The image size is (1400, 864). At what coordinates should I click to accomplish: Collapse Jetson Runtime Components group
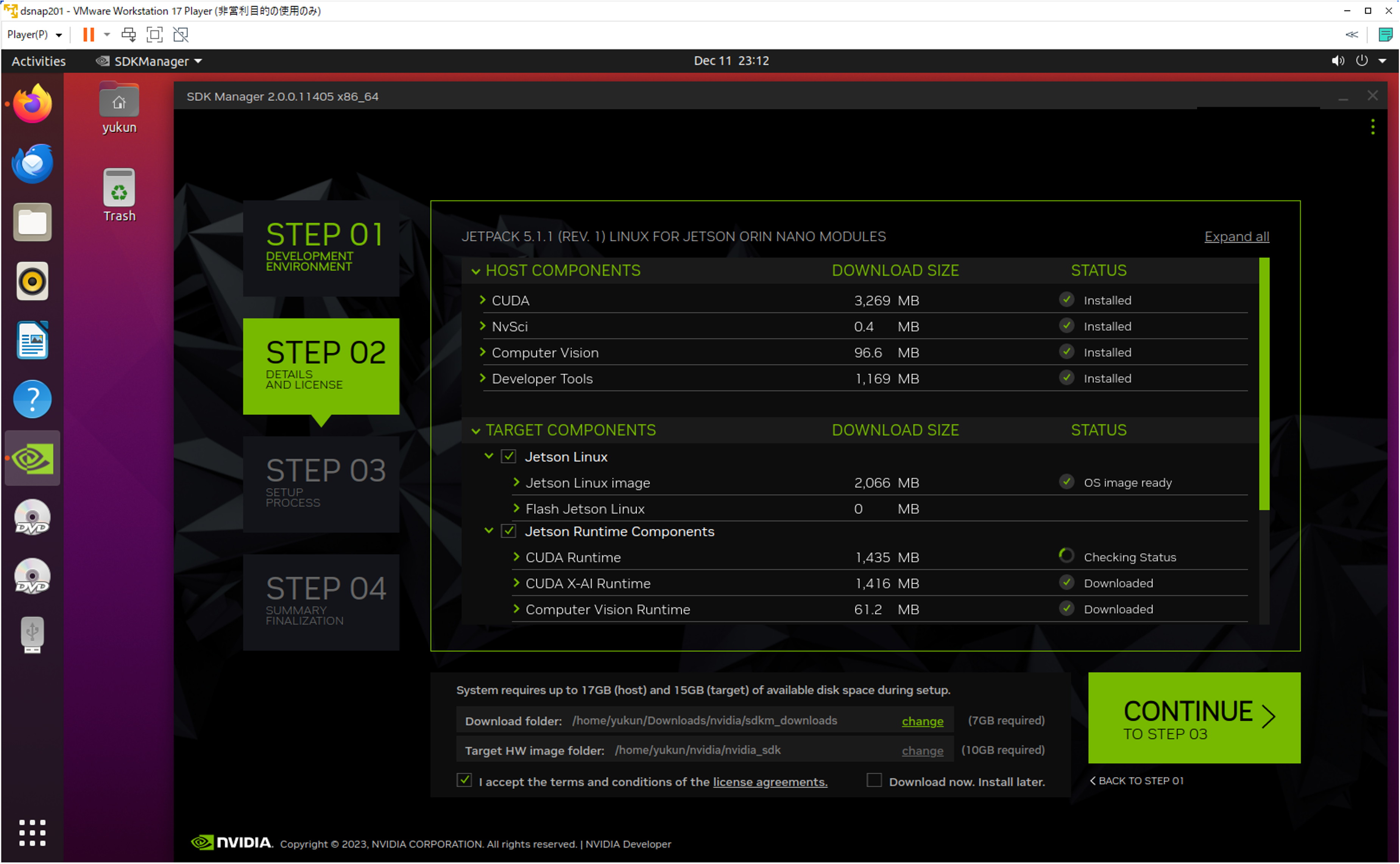(489, 531)
